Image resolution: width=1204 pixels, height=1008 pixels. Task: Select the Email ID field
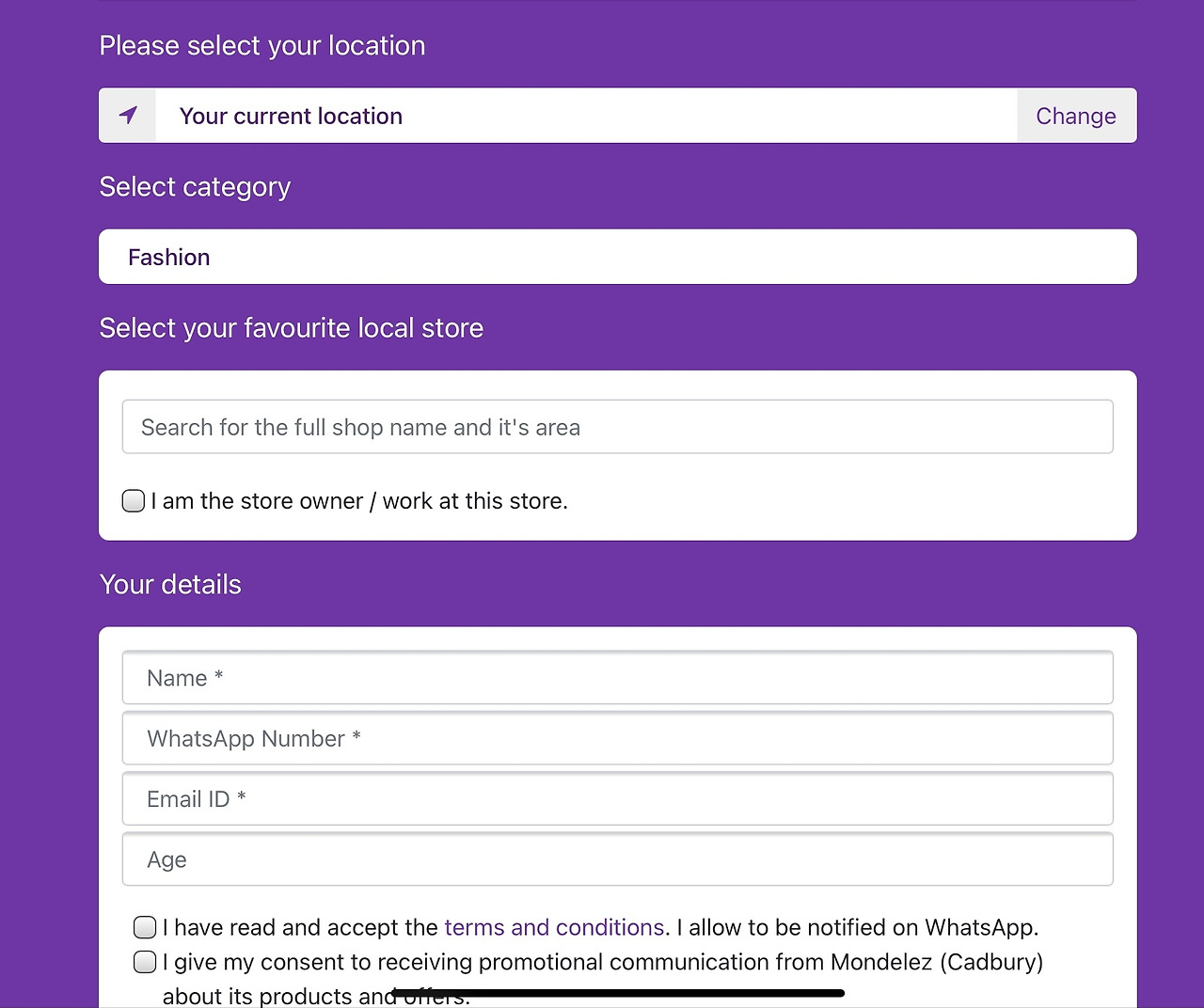(x=617, y=799)
